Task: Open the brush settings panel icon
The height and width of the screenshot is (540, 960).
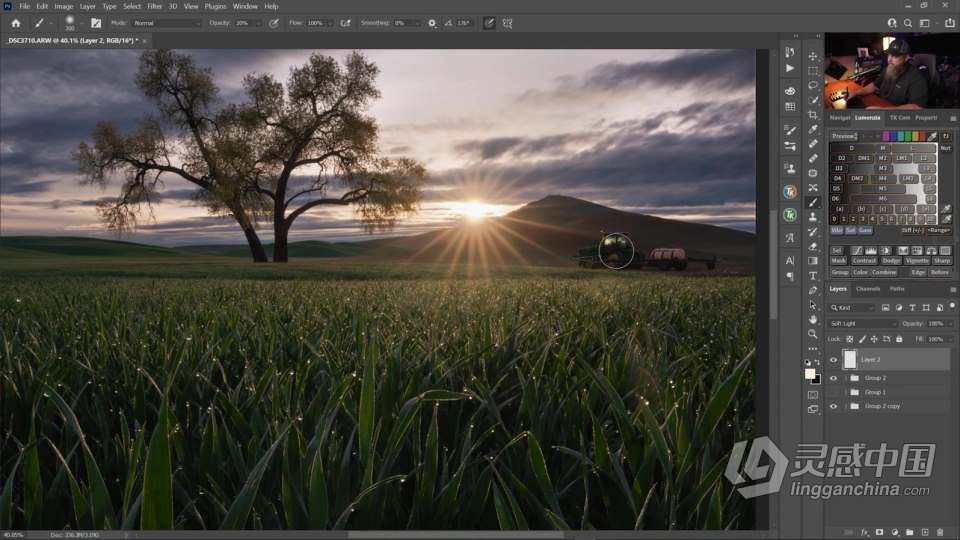Action: (x=96, y=23)
